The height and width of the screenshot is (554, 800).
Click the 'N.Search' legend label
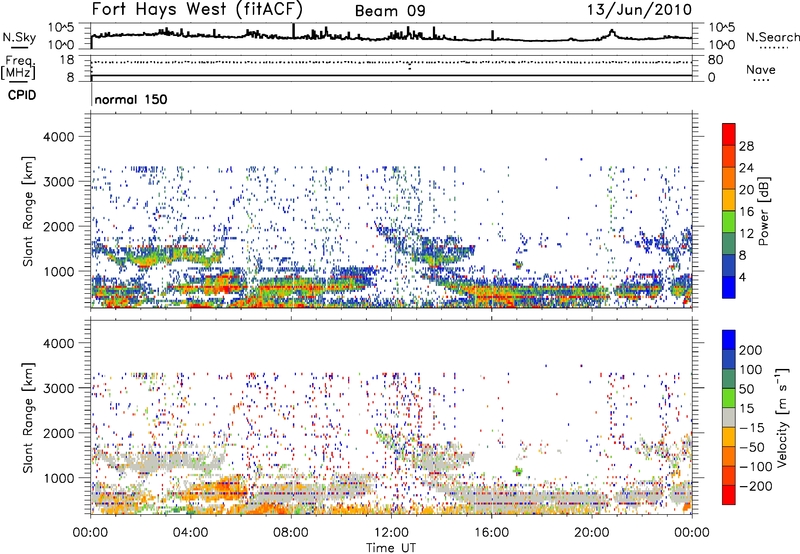click(772, 37)
